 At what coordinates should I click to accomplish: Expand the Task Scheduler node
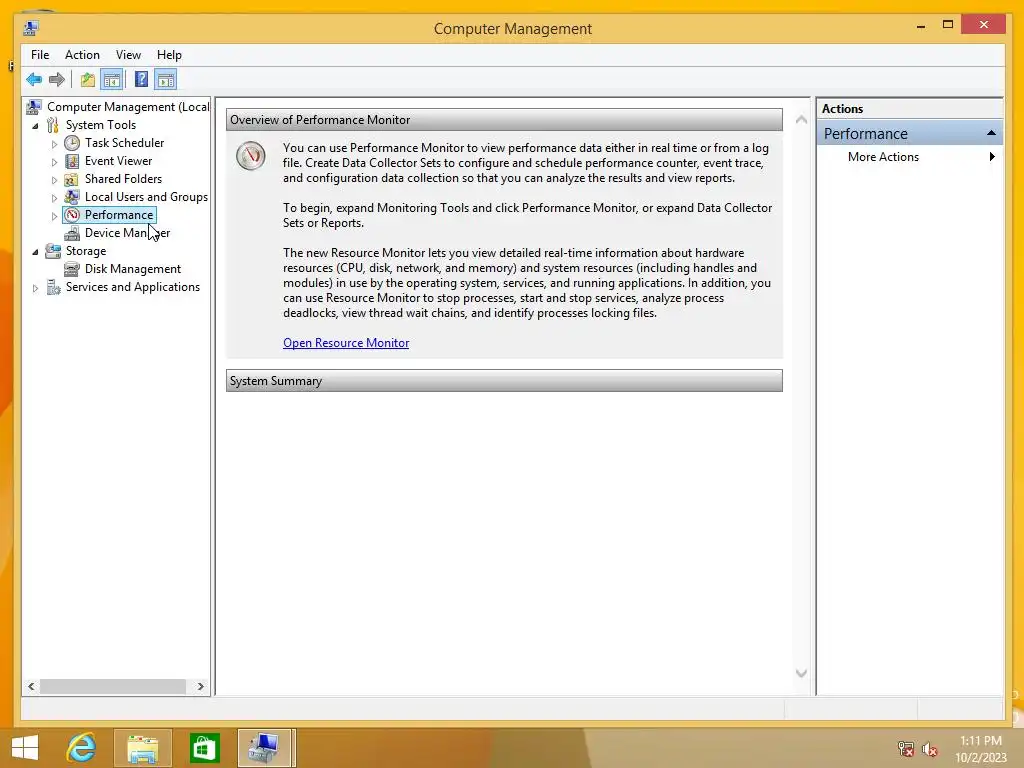coord(54,144)
